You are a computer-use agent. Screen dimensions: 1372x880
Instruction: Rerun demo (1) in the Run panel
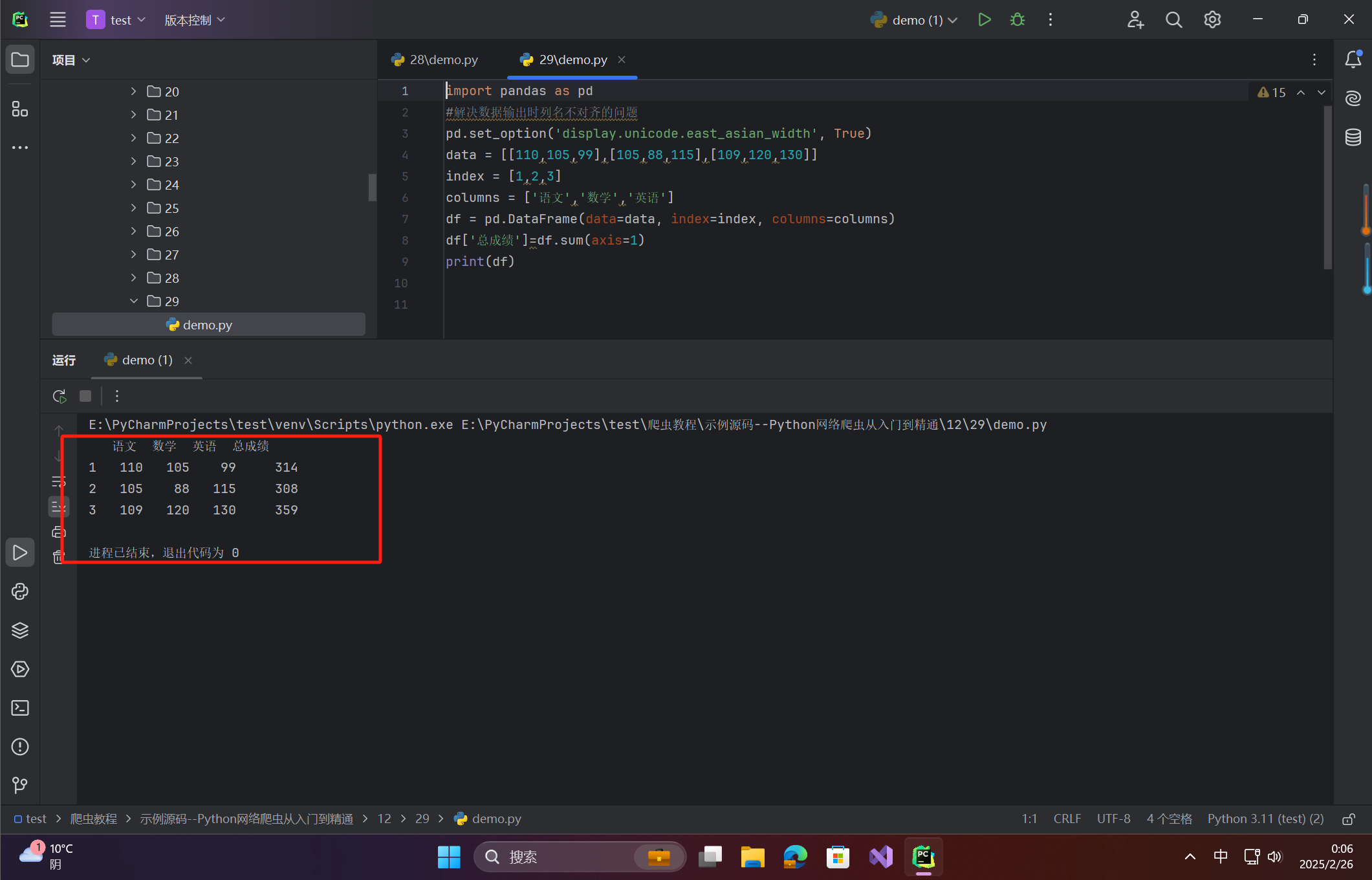60,396
